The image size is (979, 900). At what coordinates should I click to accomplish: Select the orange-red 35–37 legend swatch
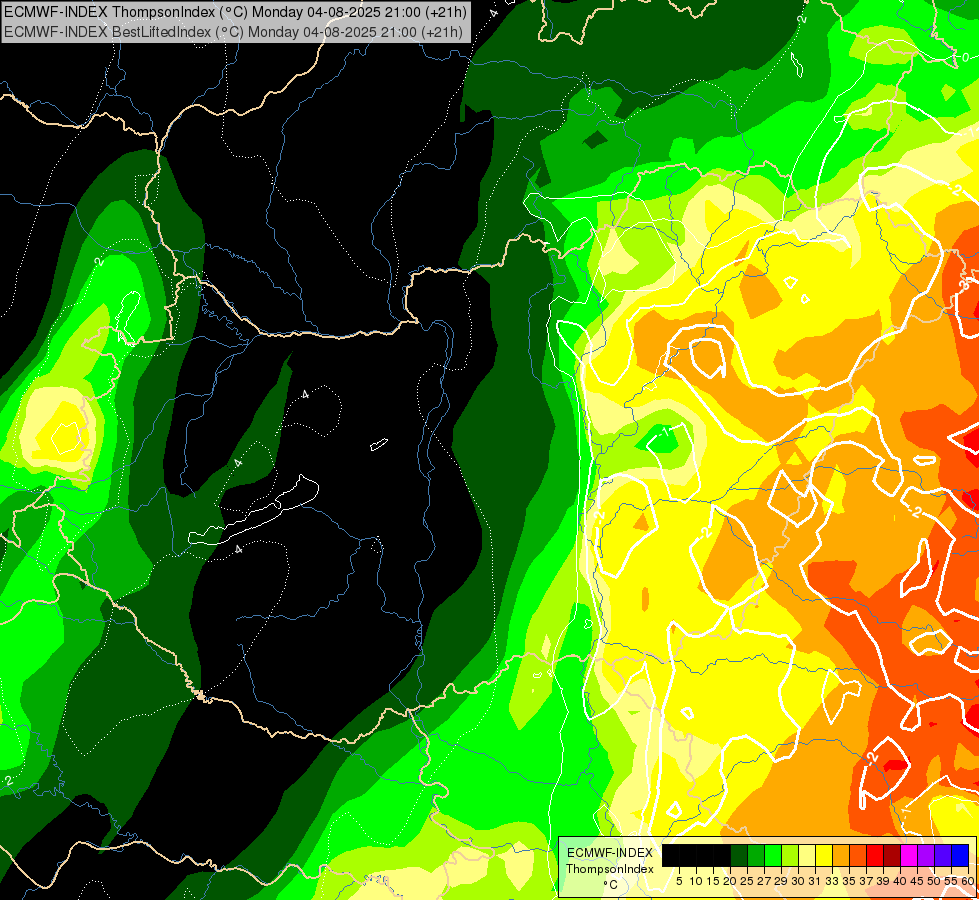point(858,855)
